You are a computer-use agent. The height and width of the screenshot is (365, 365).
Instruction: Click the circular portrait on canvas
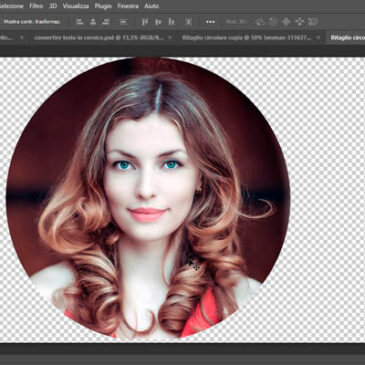tap(148, 199)
